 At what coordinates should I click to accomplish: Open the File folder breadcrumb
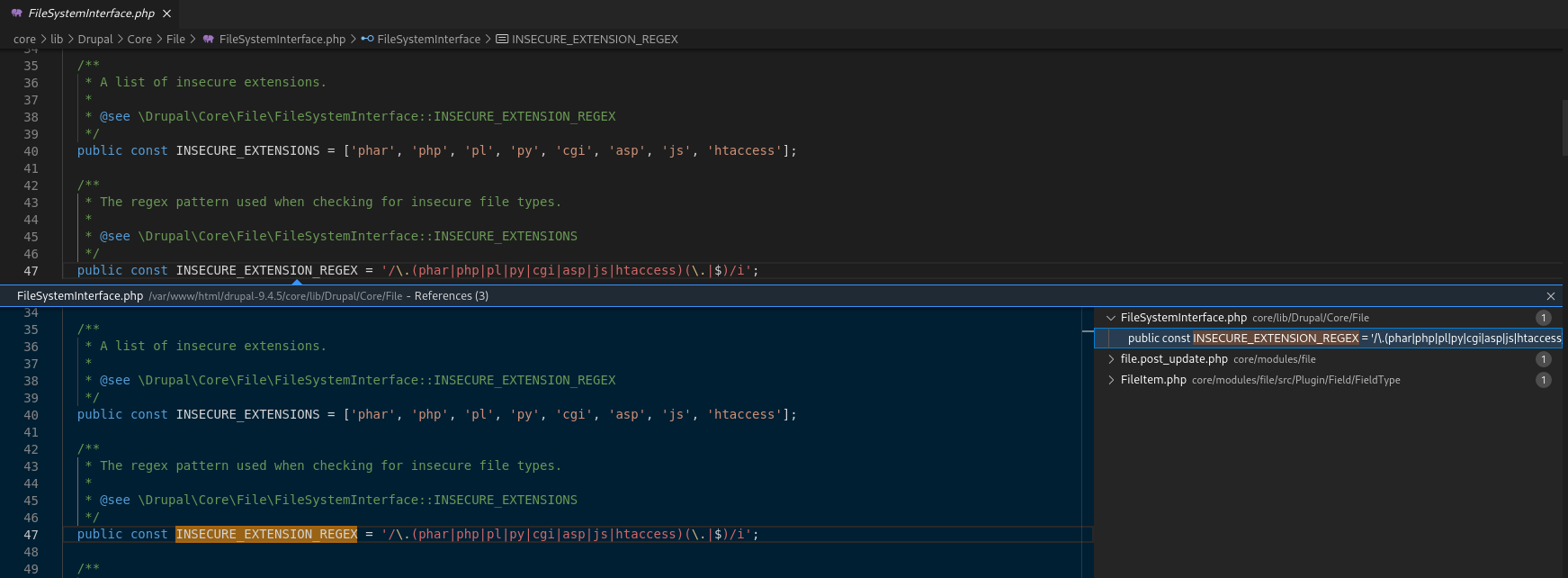175,40
